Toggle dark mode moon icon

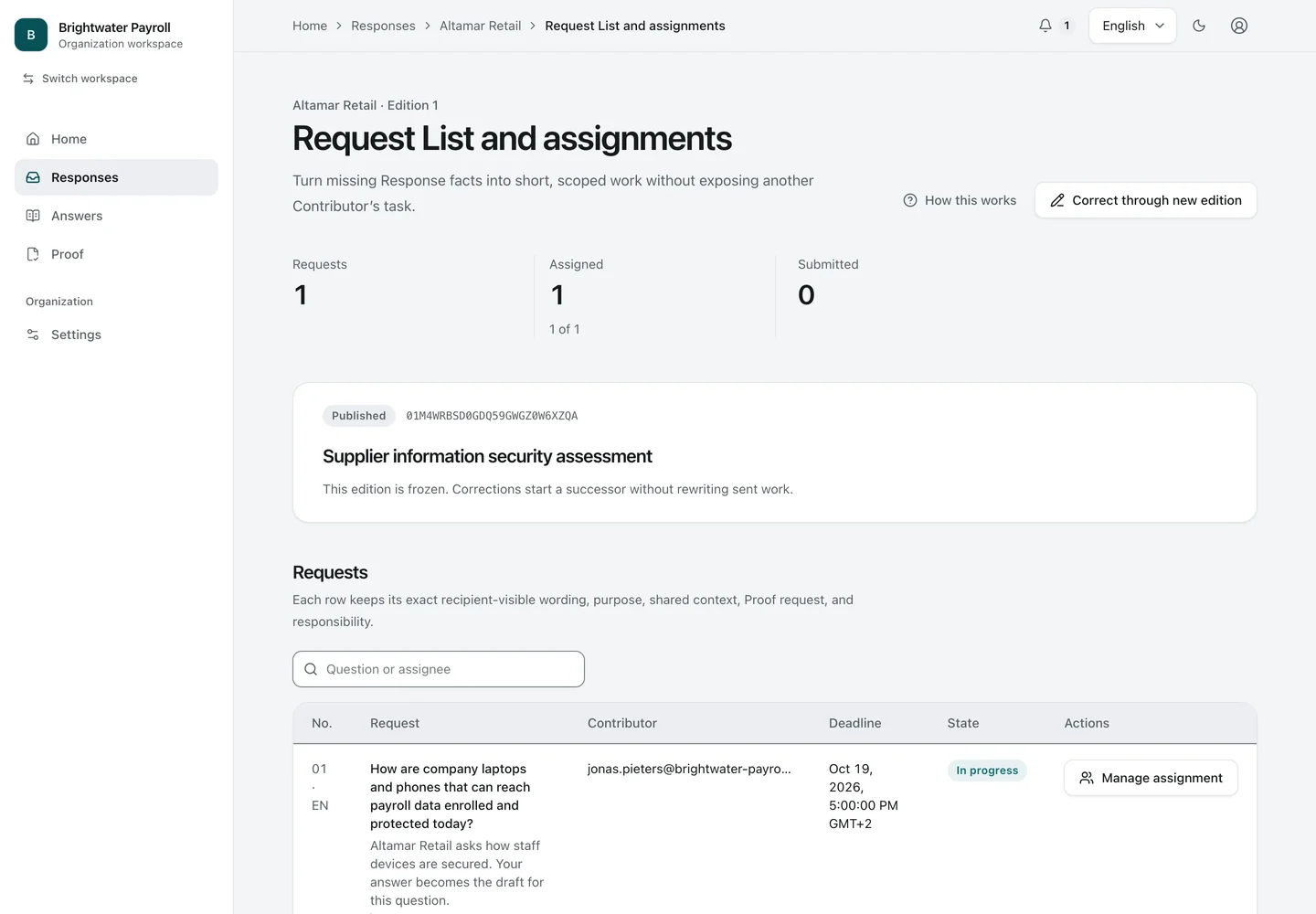point(1199,26)
